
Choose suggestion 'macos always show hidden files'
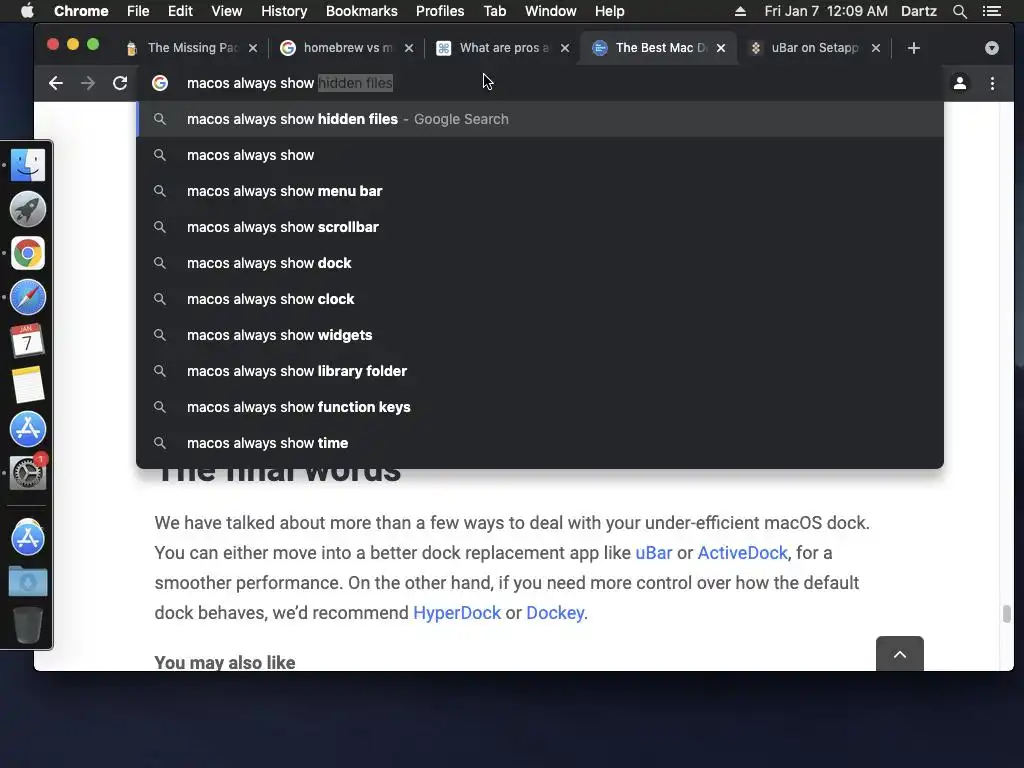coord(539,119)
